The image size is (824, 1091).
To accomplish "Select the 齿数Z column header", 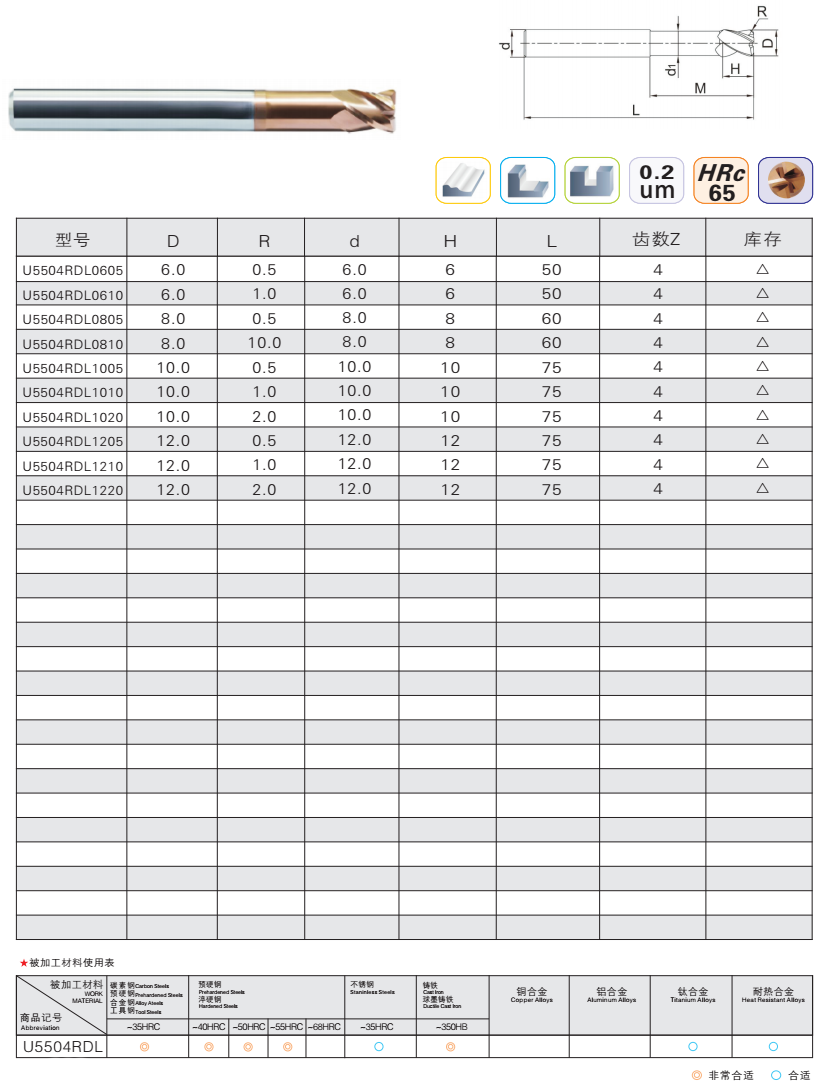I will (x=656, y=240).
